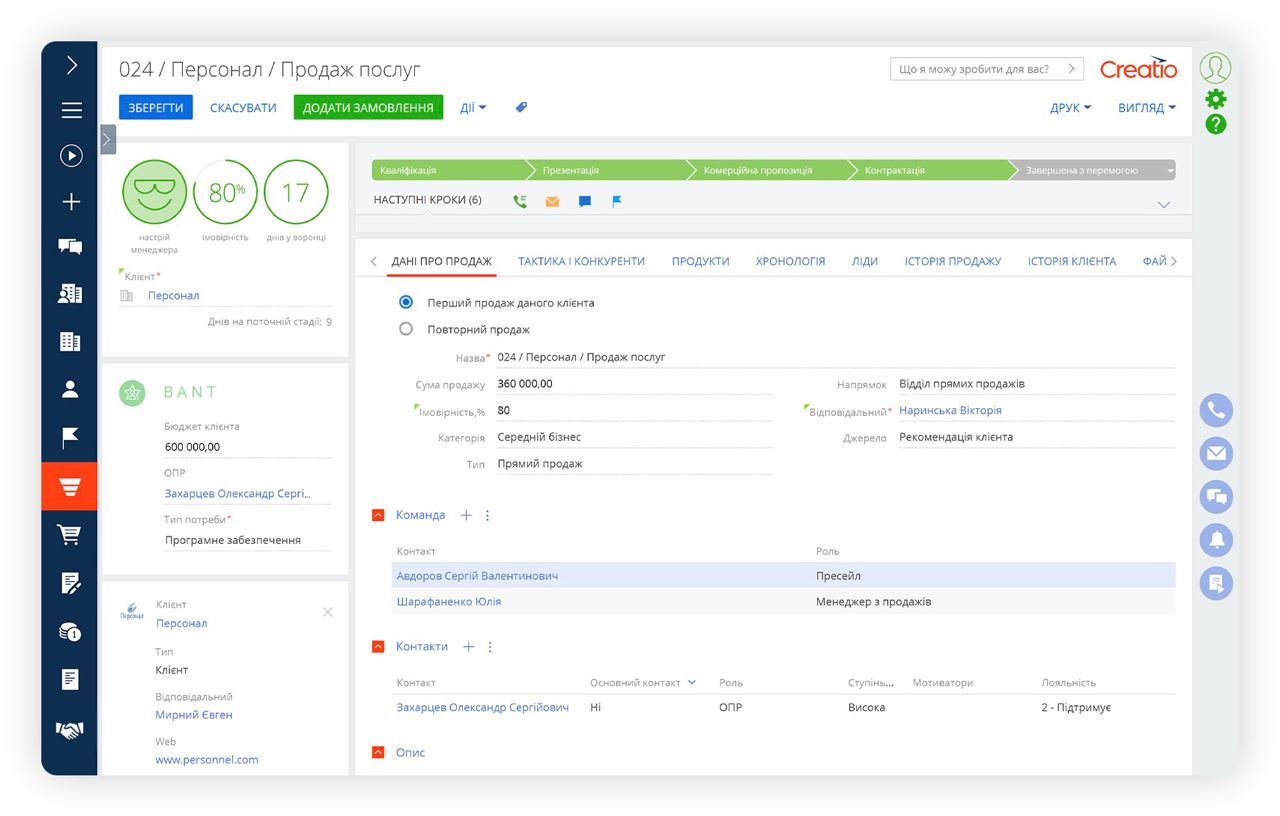Open the phone call communication panel

tap(1216, 410)
